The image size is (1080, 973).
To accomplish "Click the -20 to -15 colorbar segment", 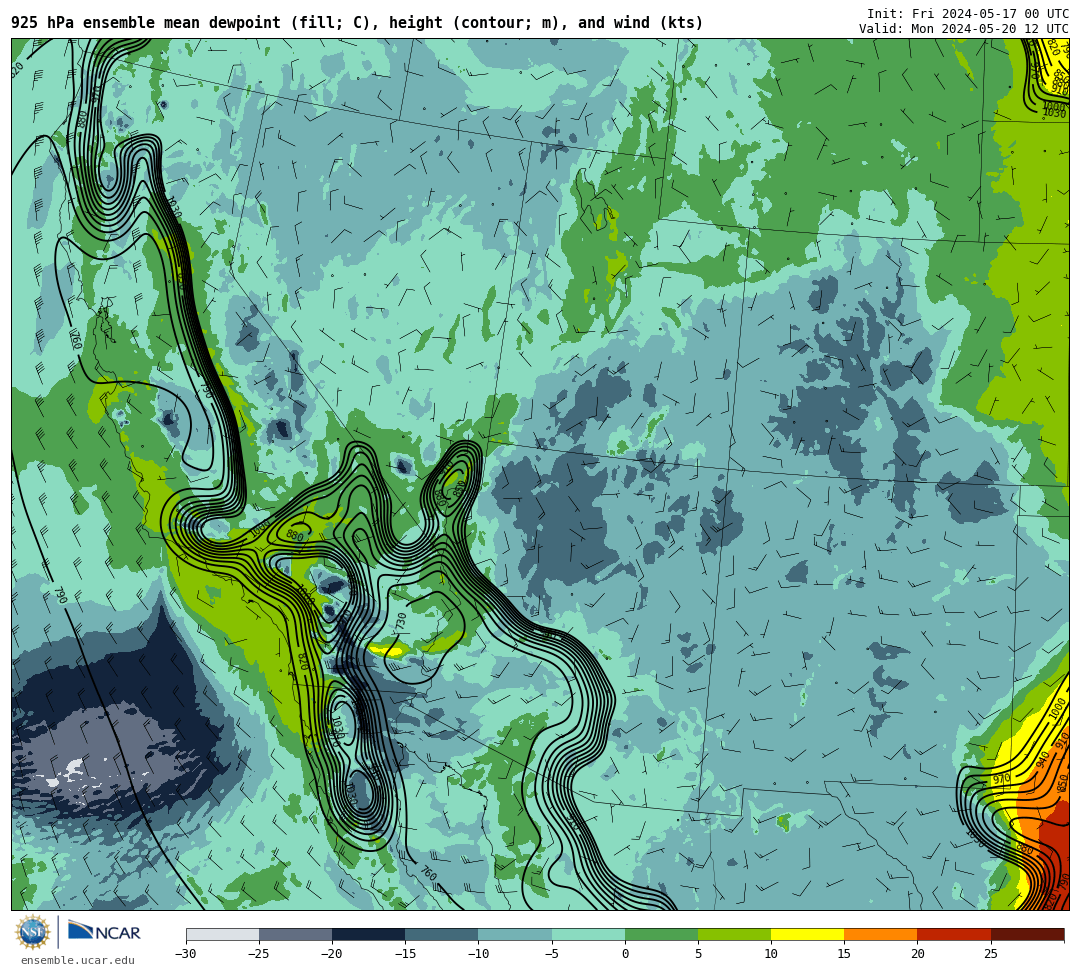I will (368, 934).
